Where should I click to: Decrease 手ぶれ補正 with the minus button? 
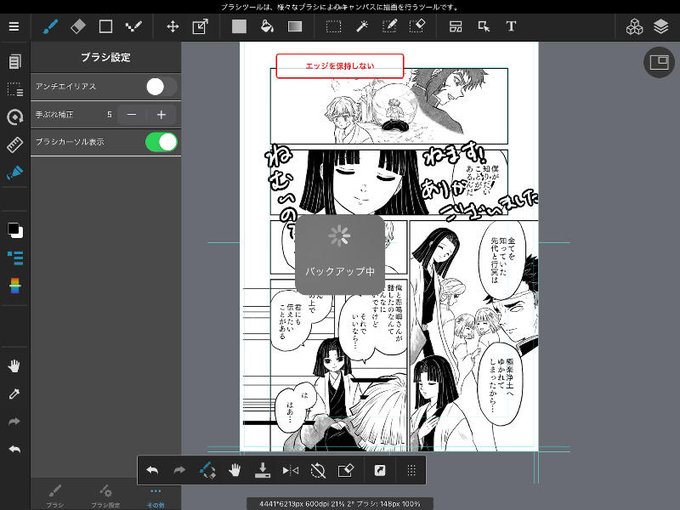coord(132,114)
